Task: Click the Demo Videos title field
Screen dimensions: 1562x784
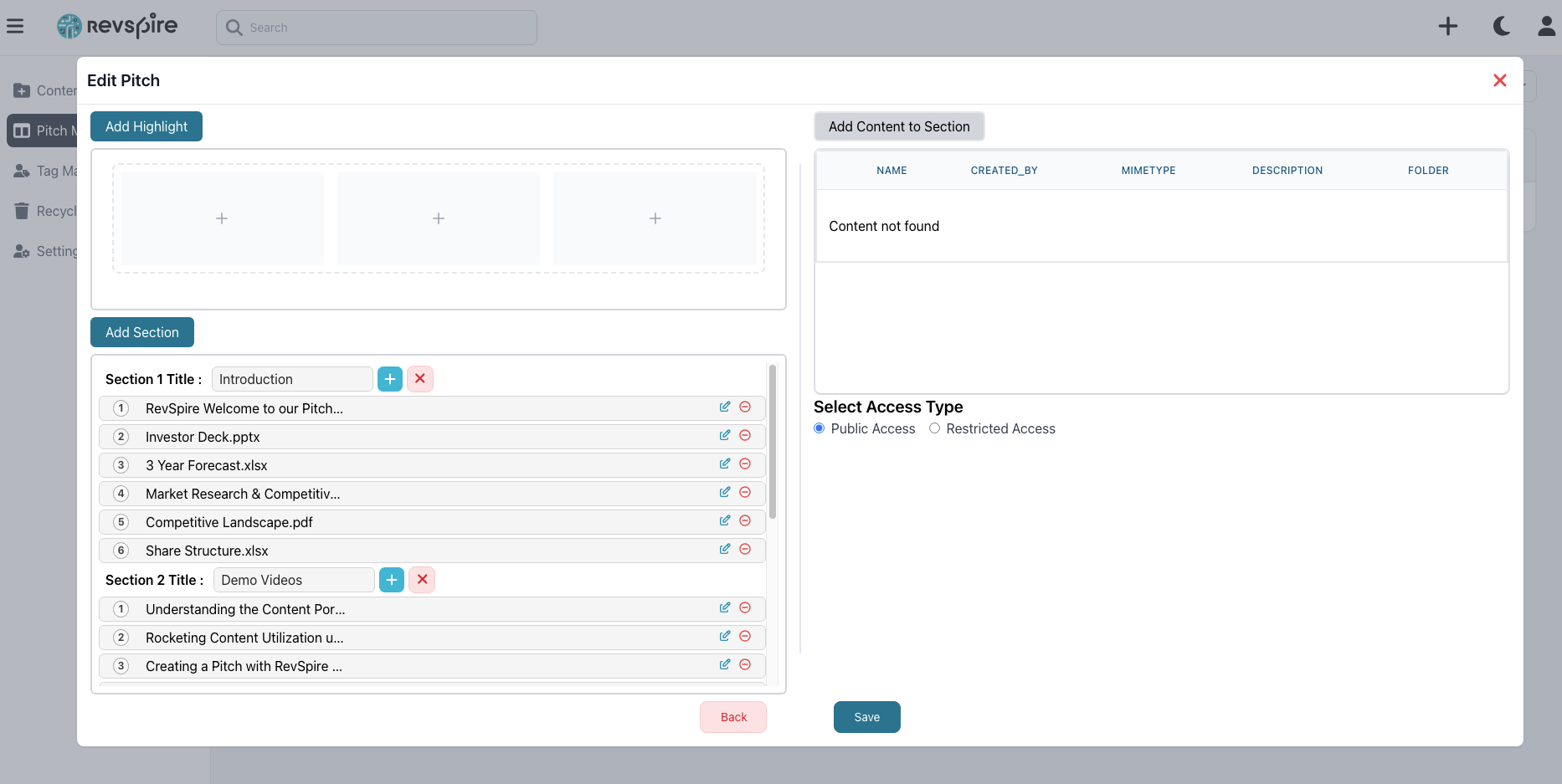Action: tap(293, 579)
